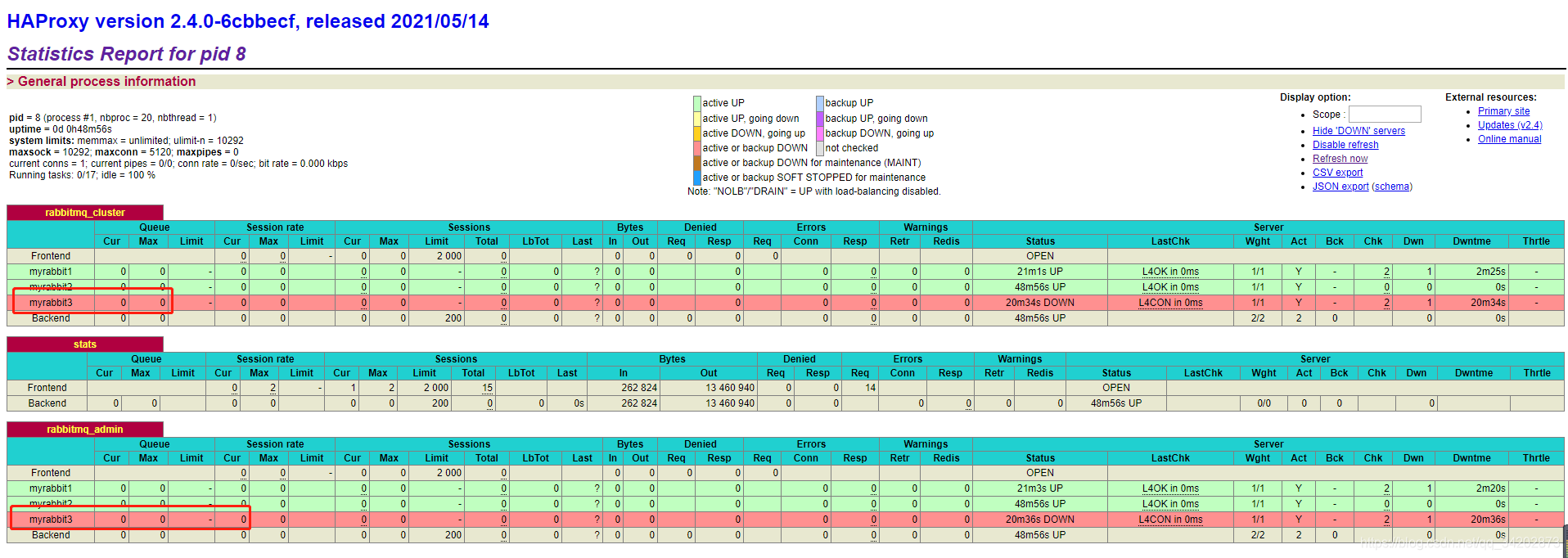Click the '21m3s UP' status cell
Viewport: 1568px width, 558px height.
click(1040, 488)
